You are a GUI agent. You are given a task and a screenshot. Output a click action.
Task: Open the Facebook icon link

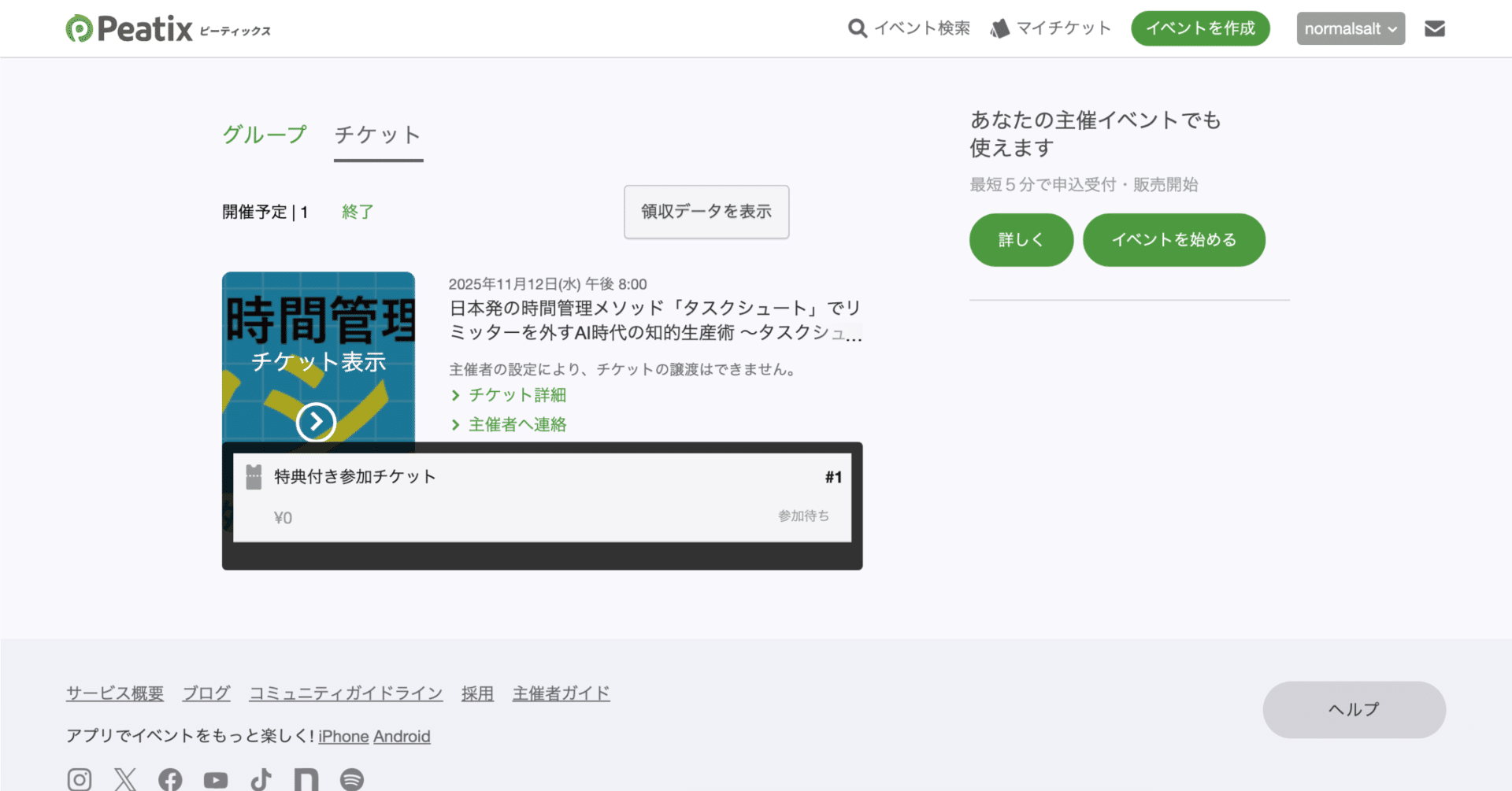(x=170, y=779)
